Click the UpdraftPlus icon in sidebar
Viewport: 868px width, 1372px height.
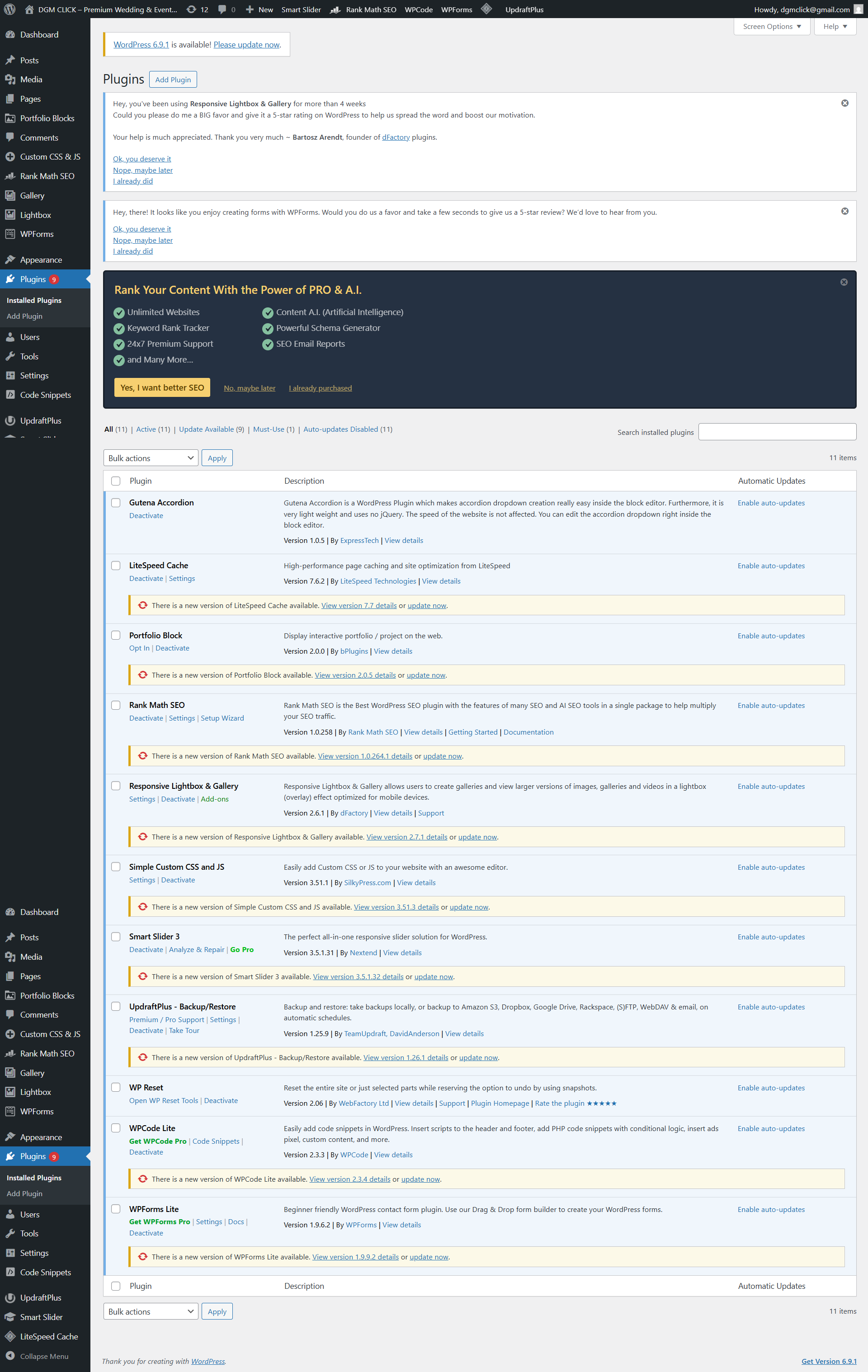point(9,420)
